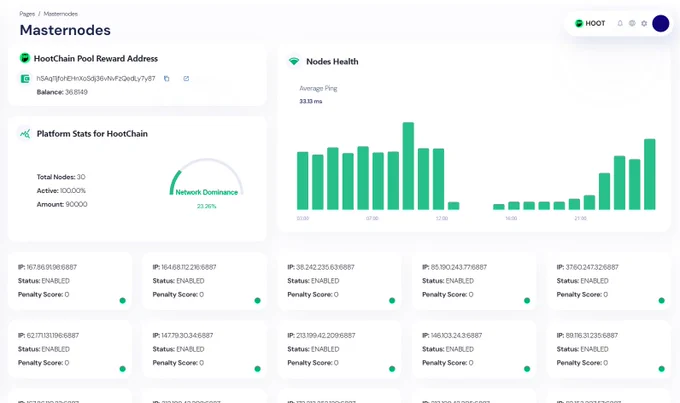
Task: Click status dot of node 85.190.243.77
Action: pos(527,301)
